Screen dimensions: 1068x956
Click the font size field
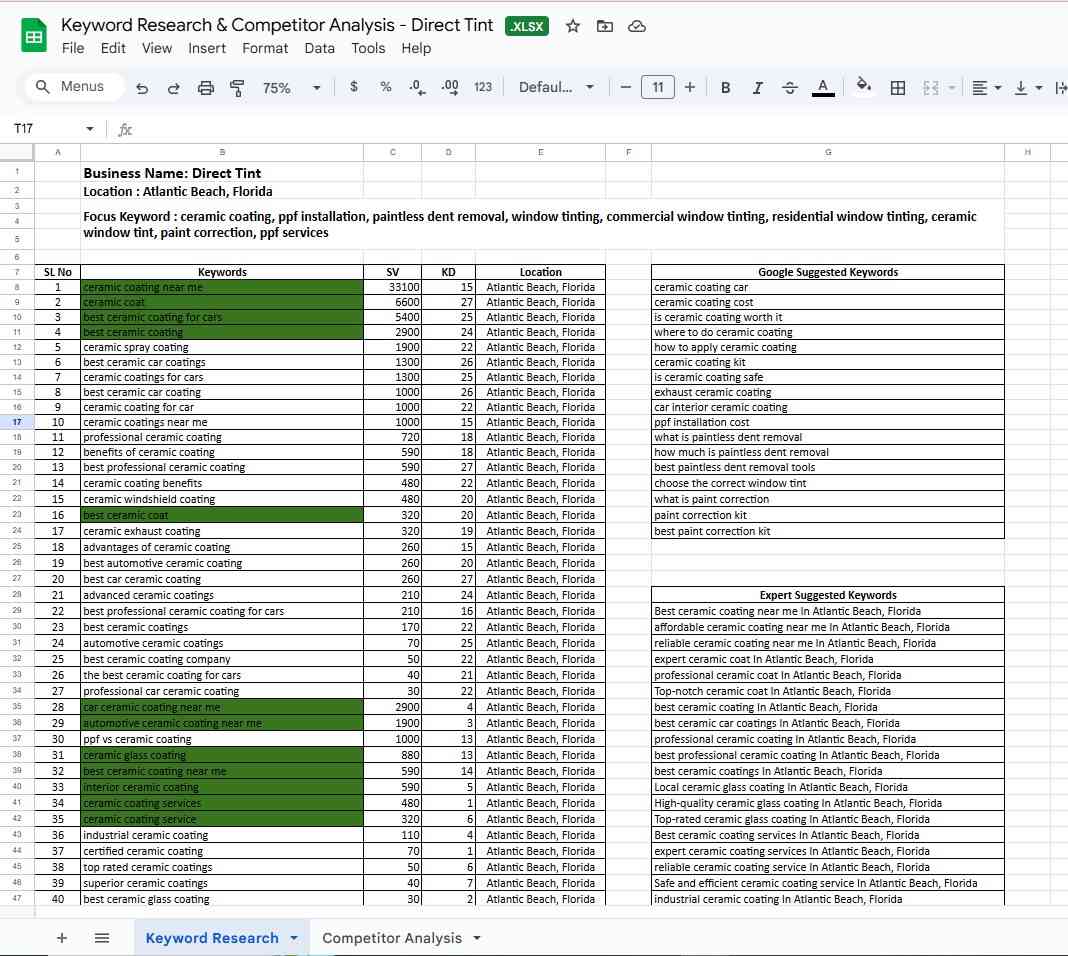[657, 87]
